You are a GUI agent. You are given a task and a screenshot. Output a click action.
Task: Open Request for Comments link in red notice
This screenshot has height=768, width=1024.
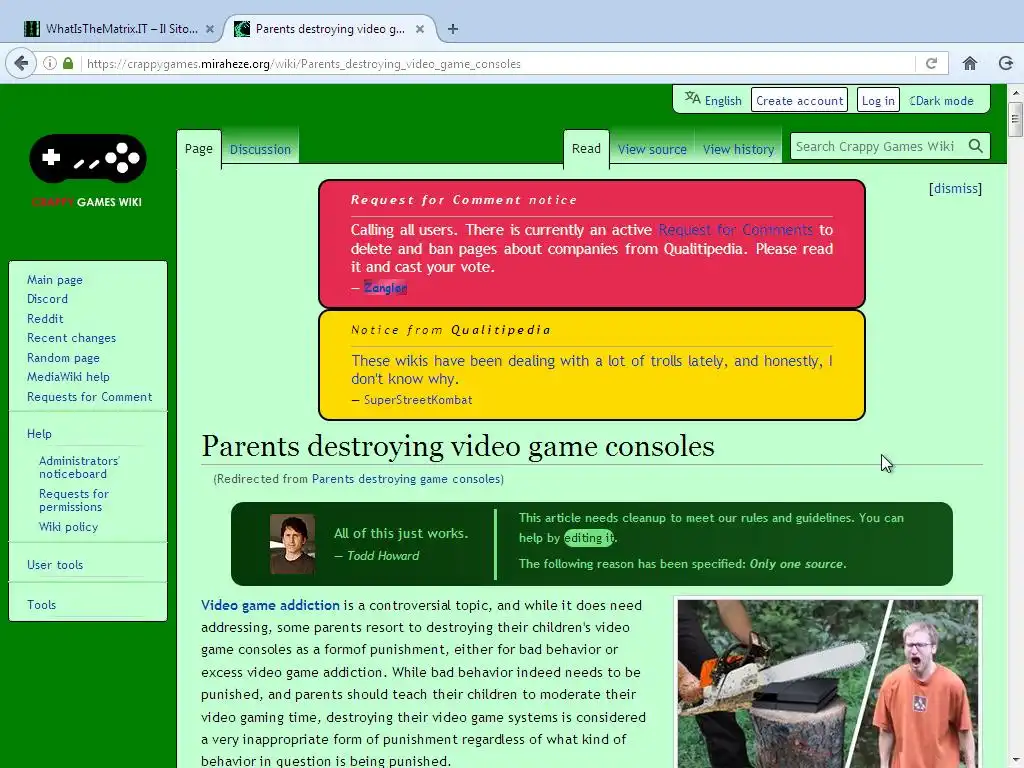735,230
